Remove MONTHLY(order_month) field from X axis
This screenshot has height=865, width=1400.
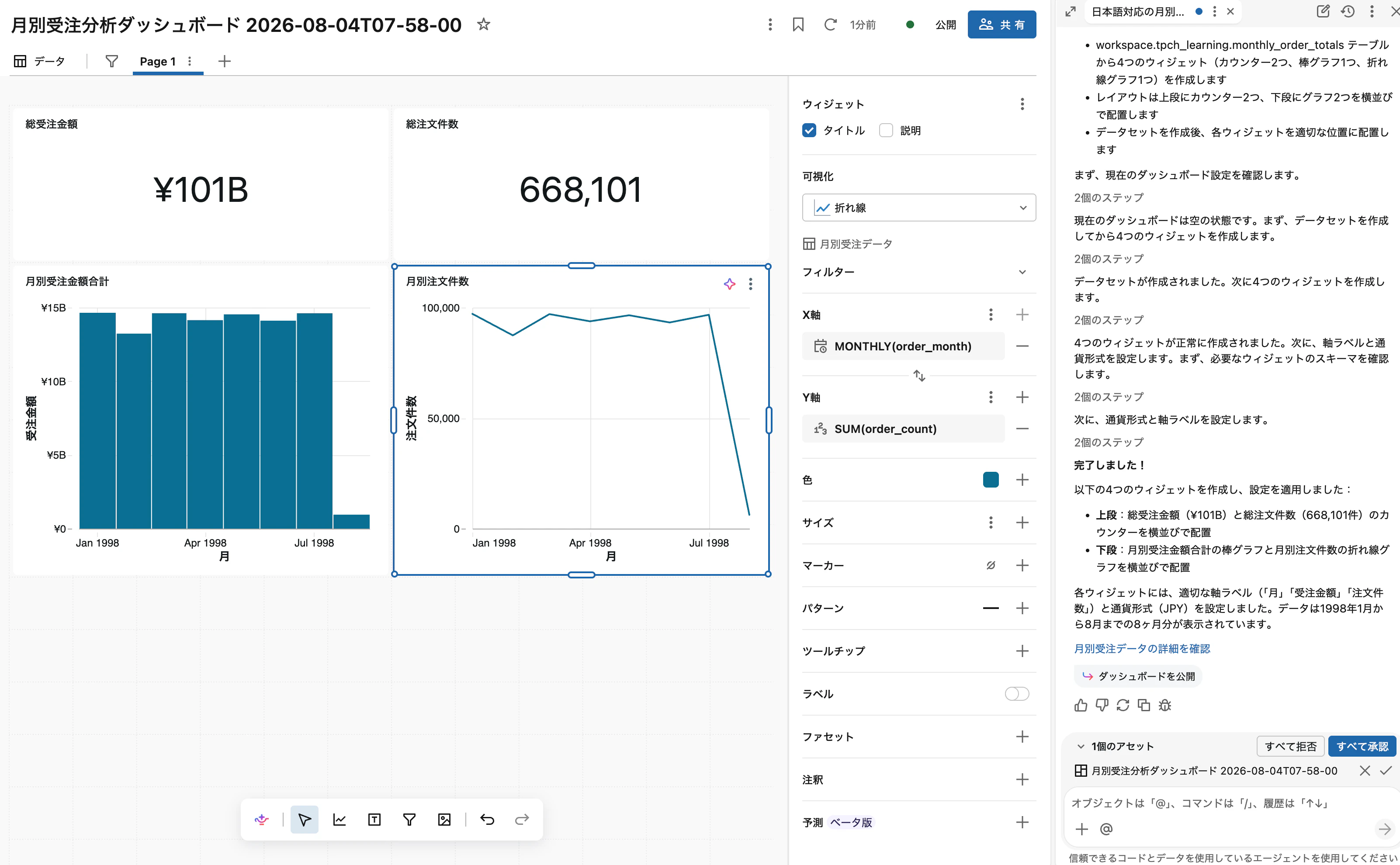tap(1022, 346)
